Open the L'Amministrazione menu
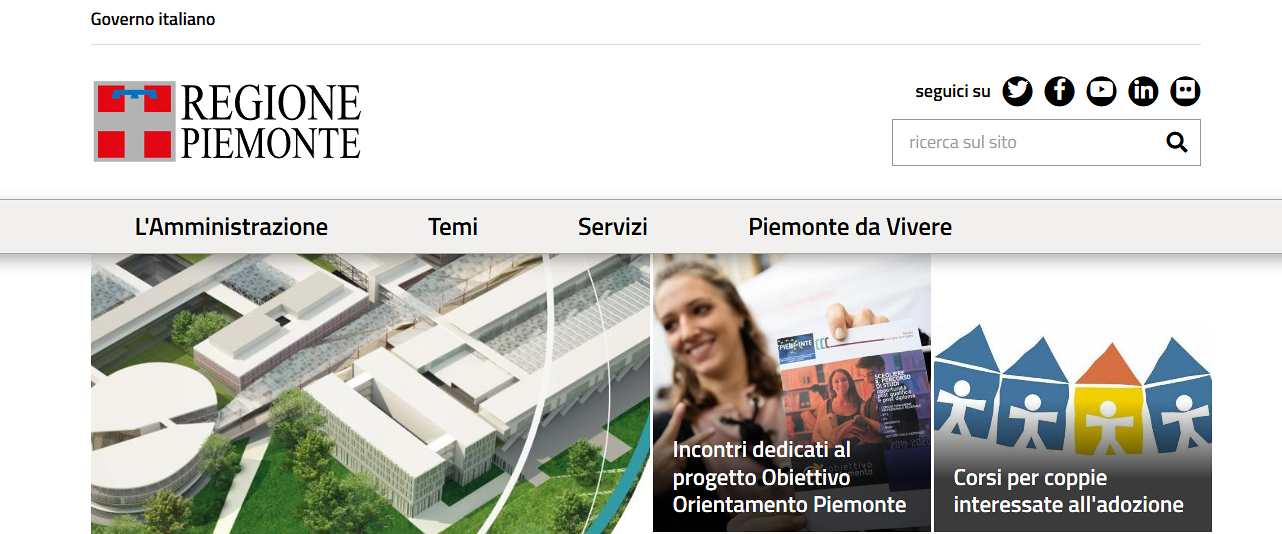 pos(231,227)
